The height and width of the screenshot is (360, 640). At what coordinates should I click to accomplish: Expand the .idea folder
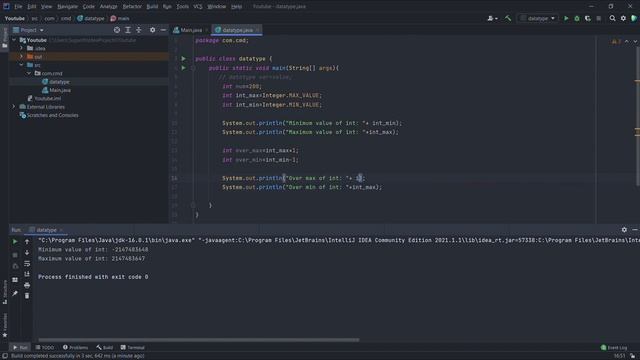point(22,48)
